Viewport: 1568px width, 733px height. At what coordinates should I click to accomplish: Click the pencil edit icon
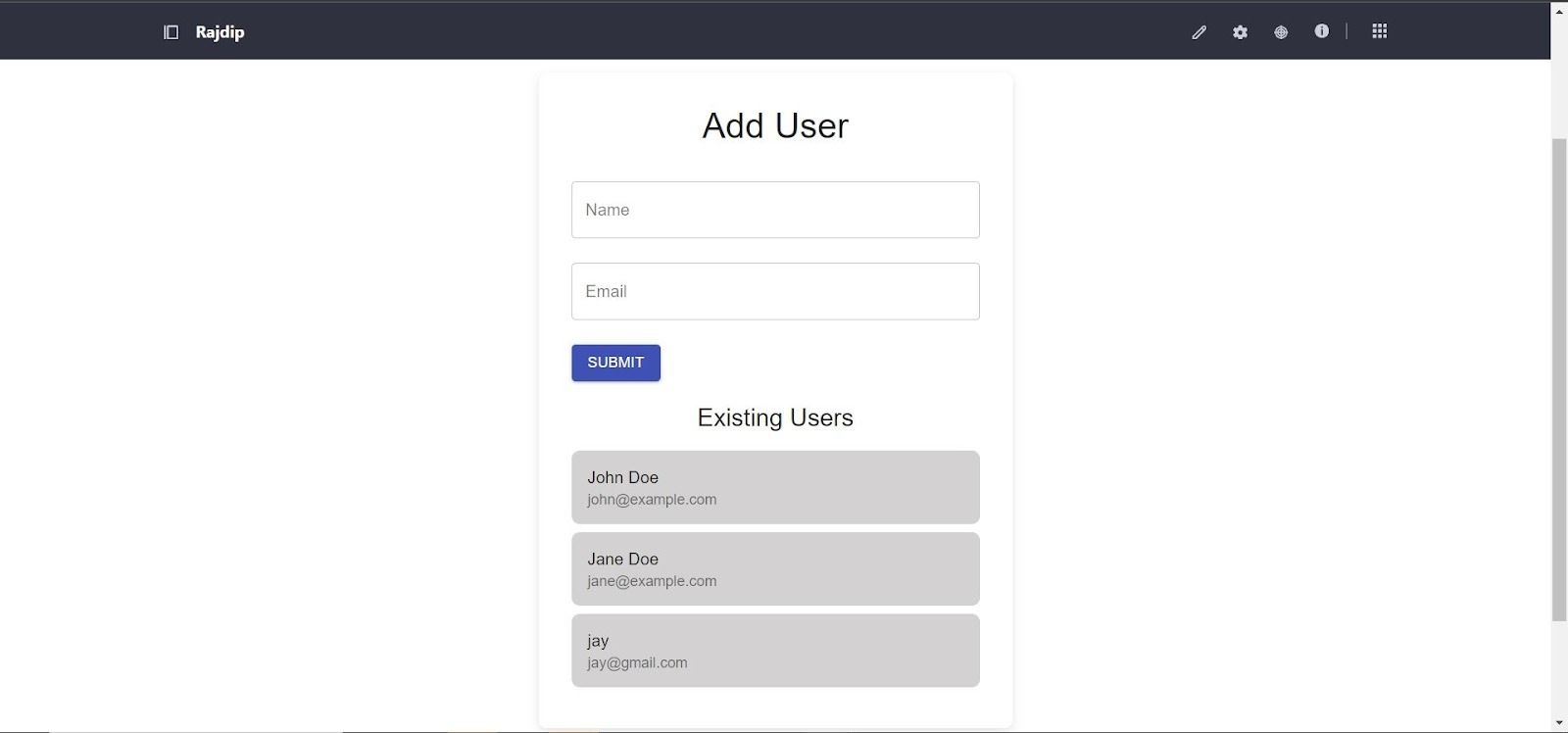pyautogui.click(x=1199, y=32)
